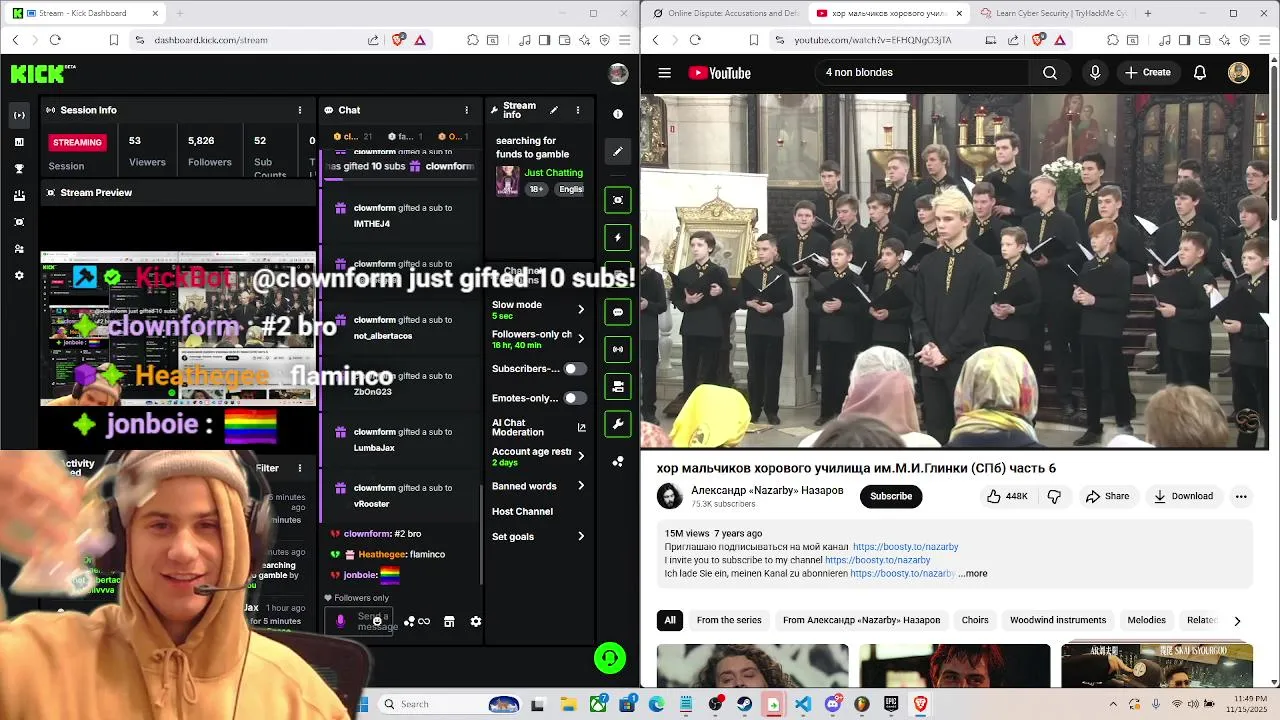Reload the YouTube browser page
Screen dimensions: 1280x720
(x=695, y=40)
